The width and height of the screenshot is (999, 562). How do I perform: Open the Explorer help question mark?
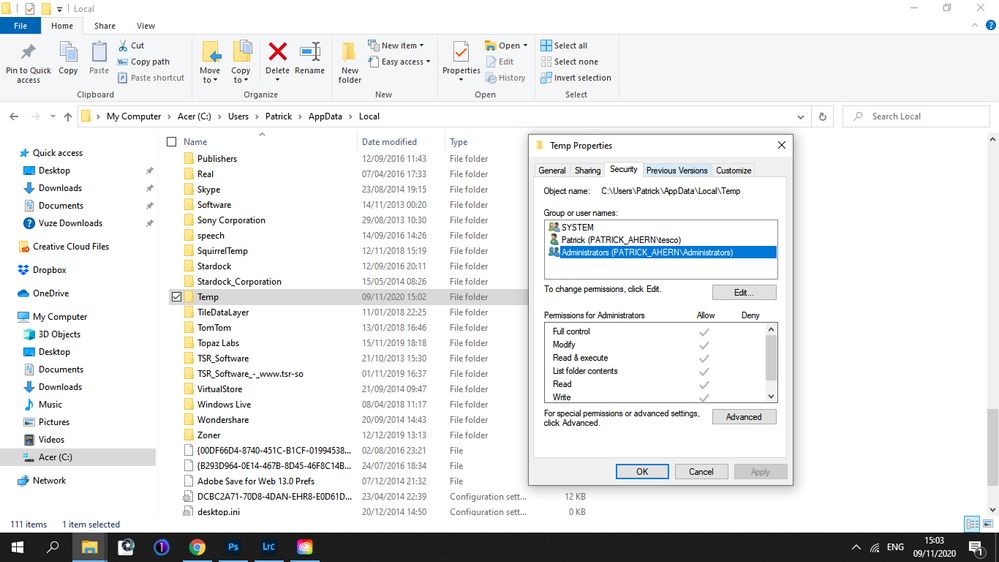[991, 25]
